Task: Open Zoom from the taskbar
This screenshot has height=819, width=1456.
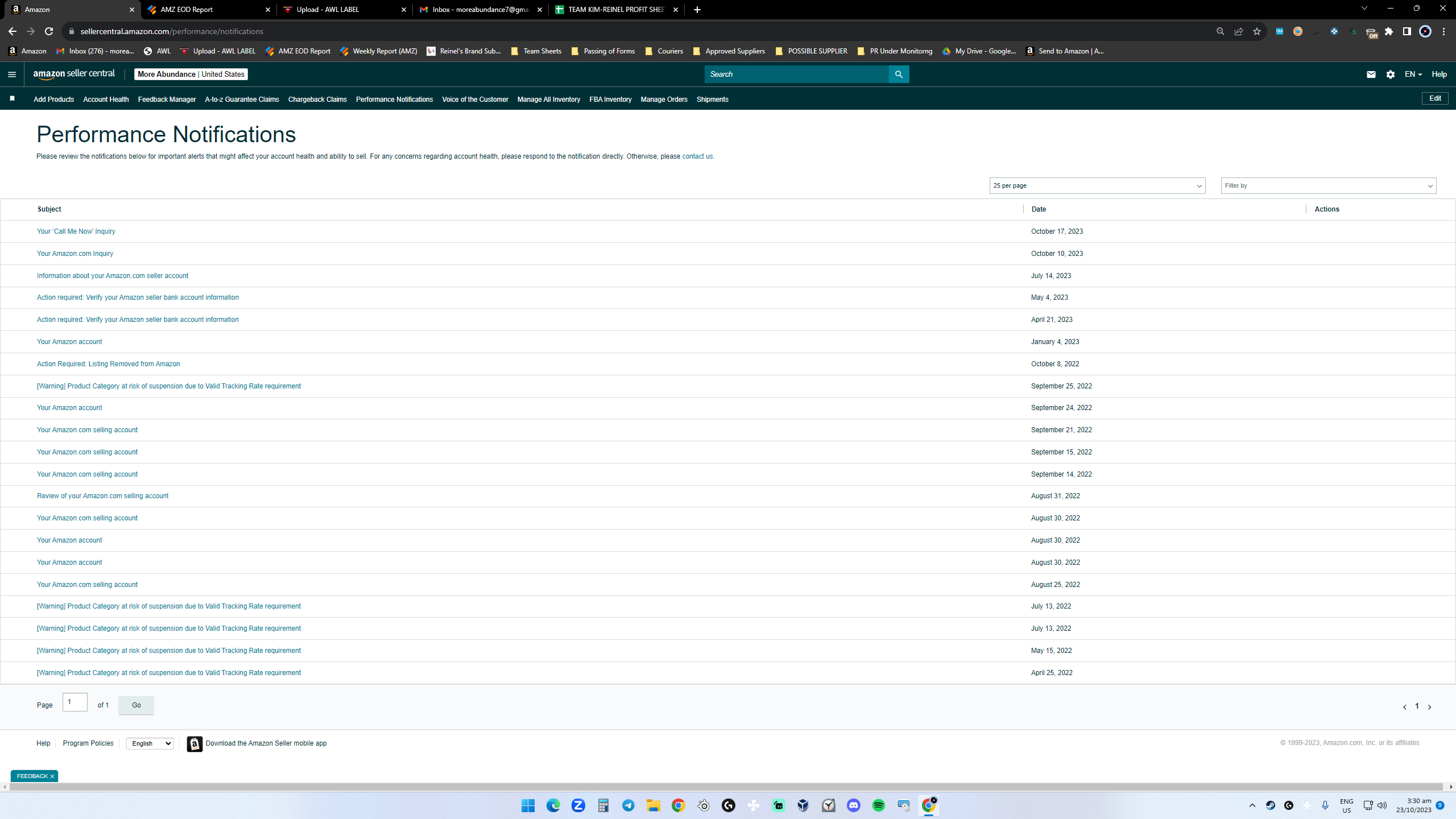Action: 578,805
